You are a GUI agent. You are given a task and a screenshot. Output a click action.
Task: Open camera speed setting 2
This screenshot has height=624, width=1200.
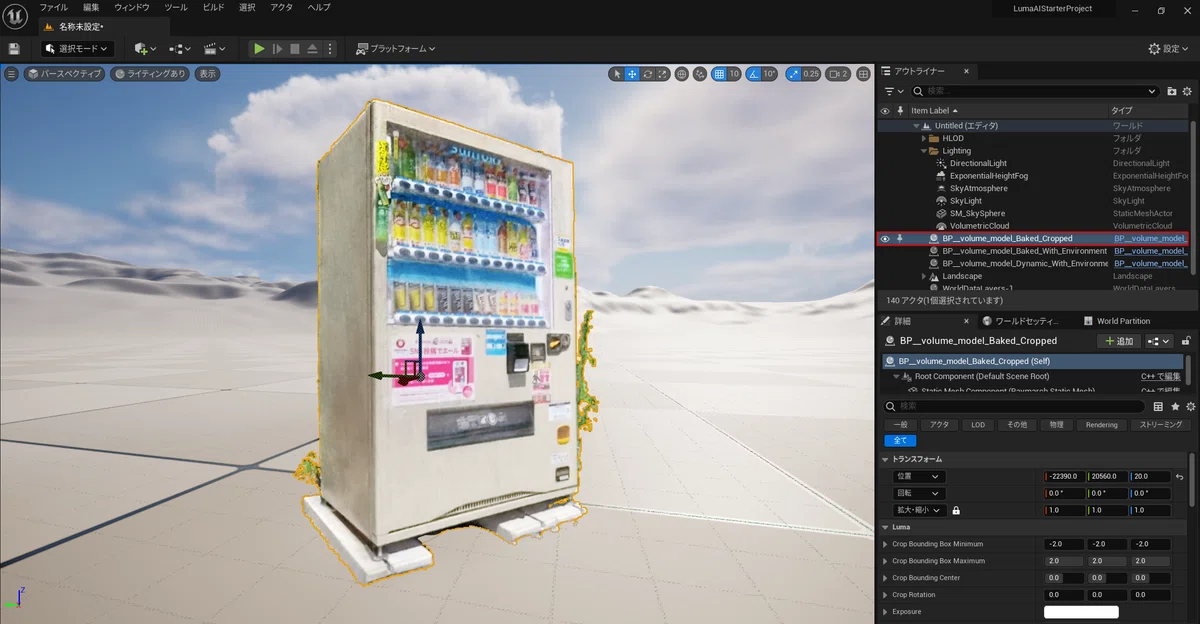point(838,74)
